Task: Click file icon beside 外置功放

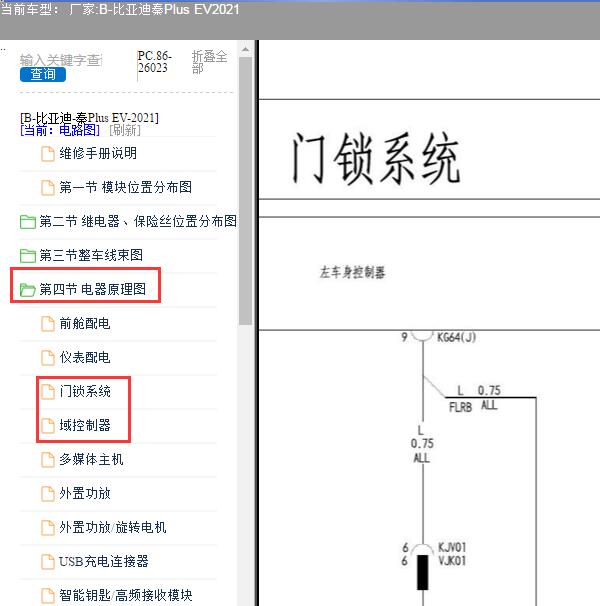Action: click(x=48, y=494)
